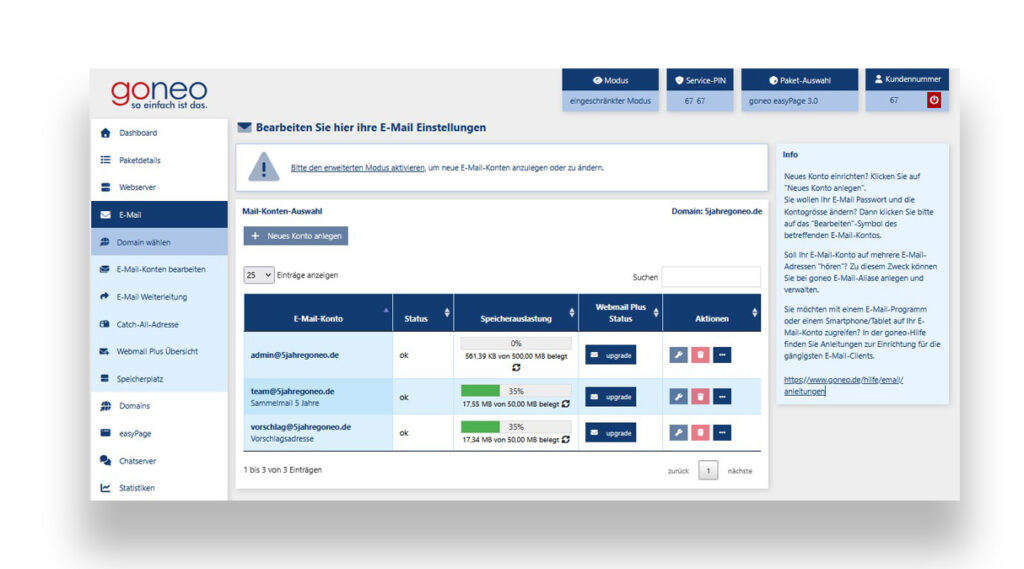Image resolution: width=1024 pixels, height=569 pixels.
Task: Click upgrade for vorschlag@5jahregoneo.de
Action: pyautogui.click(x=611, y=432)
